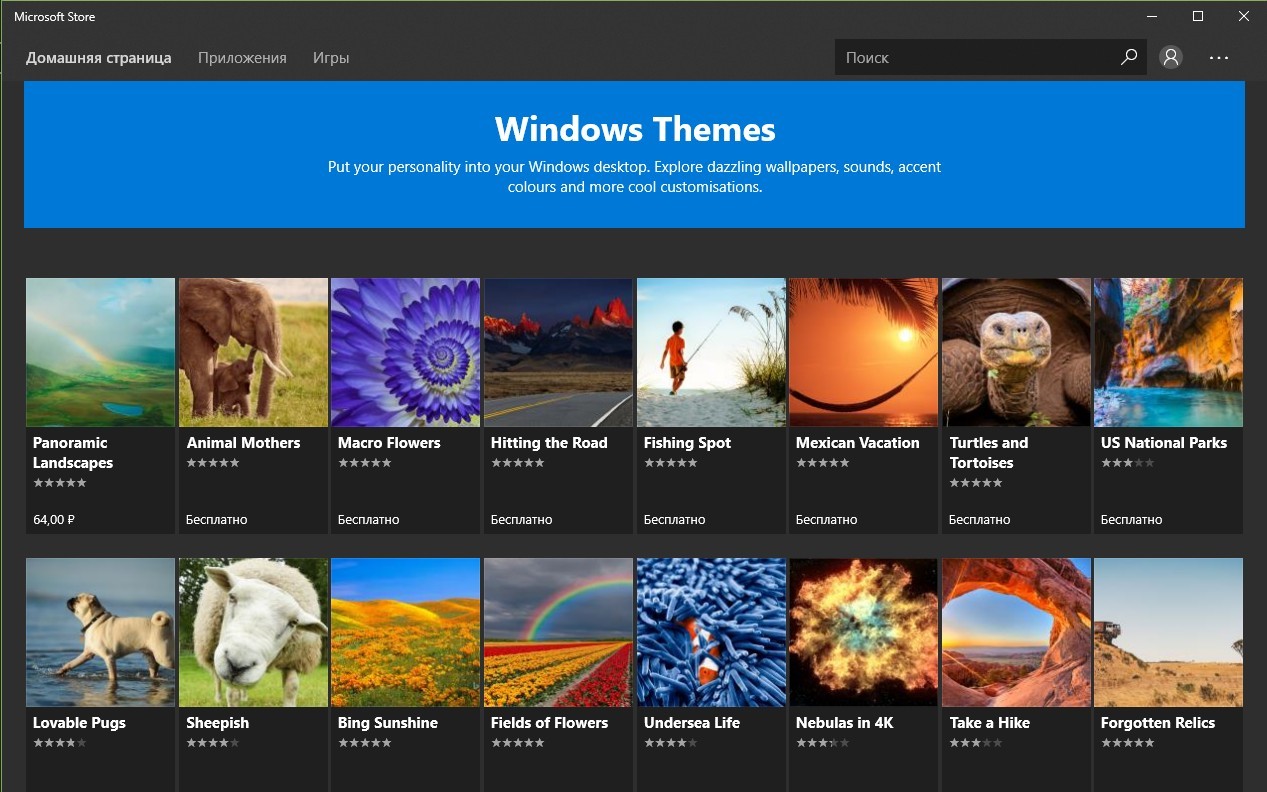The image size is (1267, 792).
Task: Click the 64,00 ₽ price on Panoramic Landscapes
Action: 55,520
